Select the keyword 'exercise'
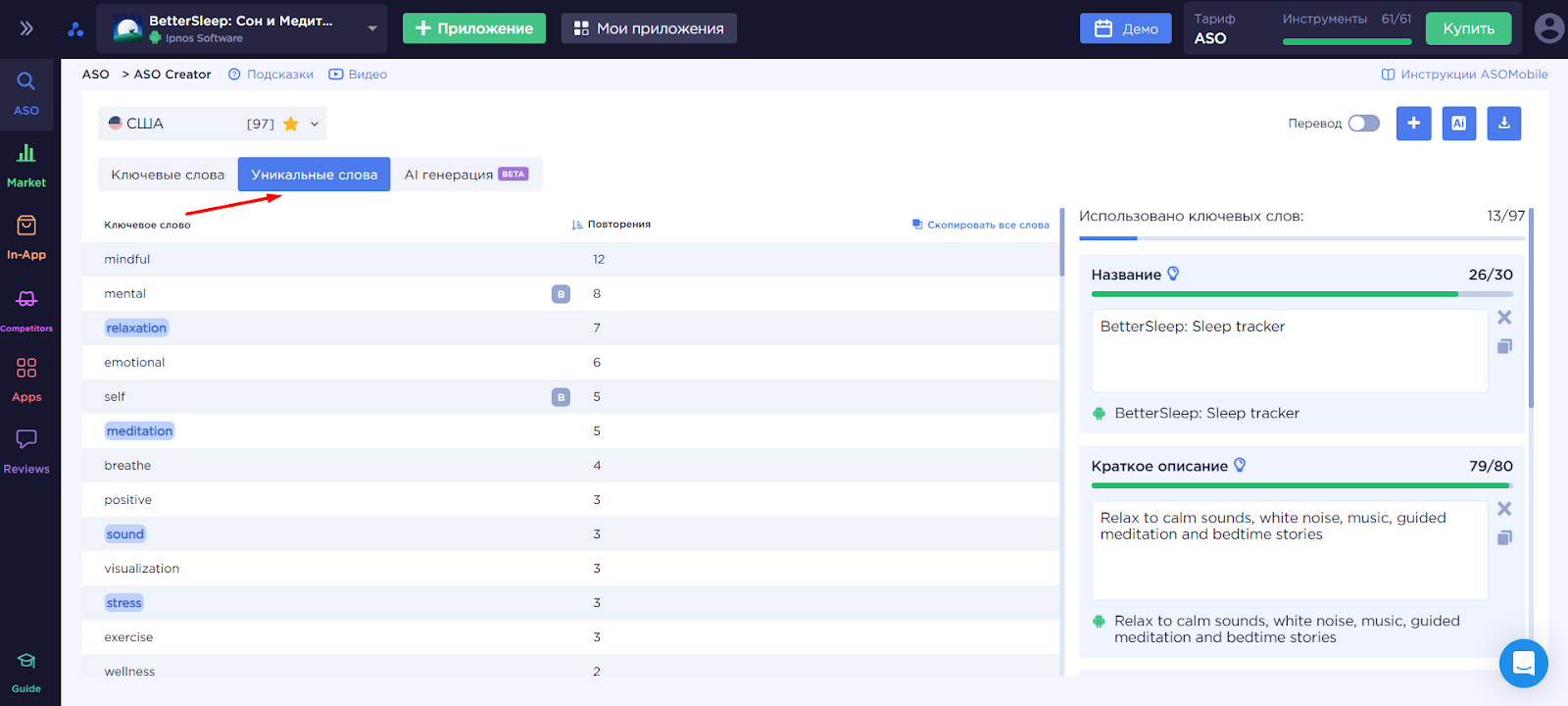 pyautogui.click(x=129, y=636)
